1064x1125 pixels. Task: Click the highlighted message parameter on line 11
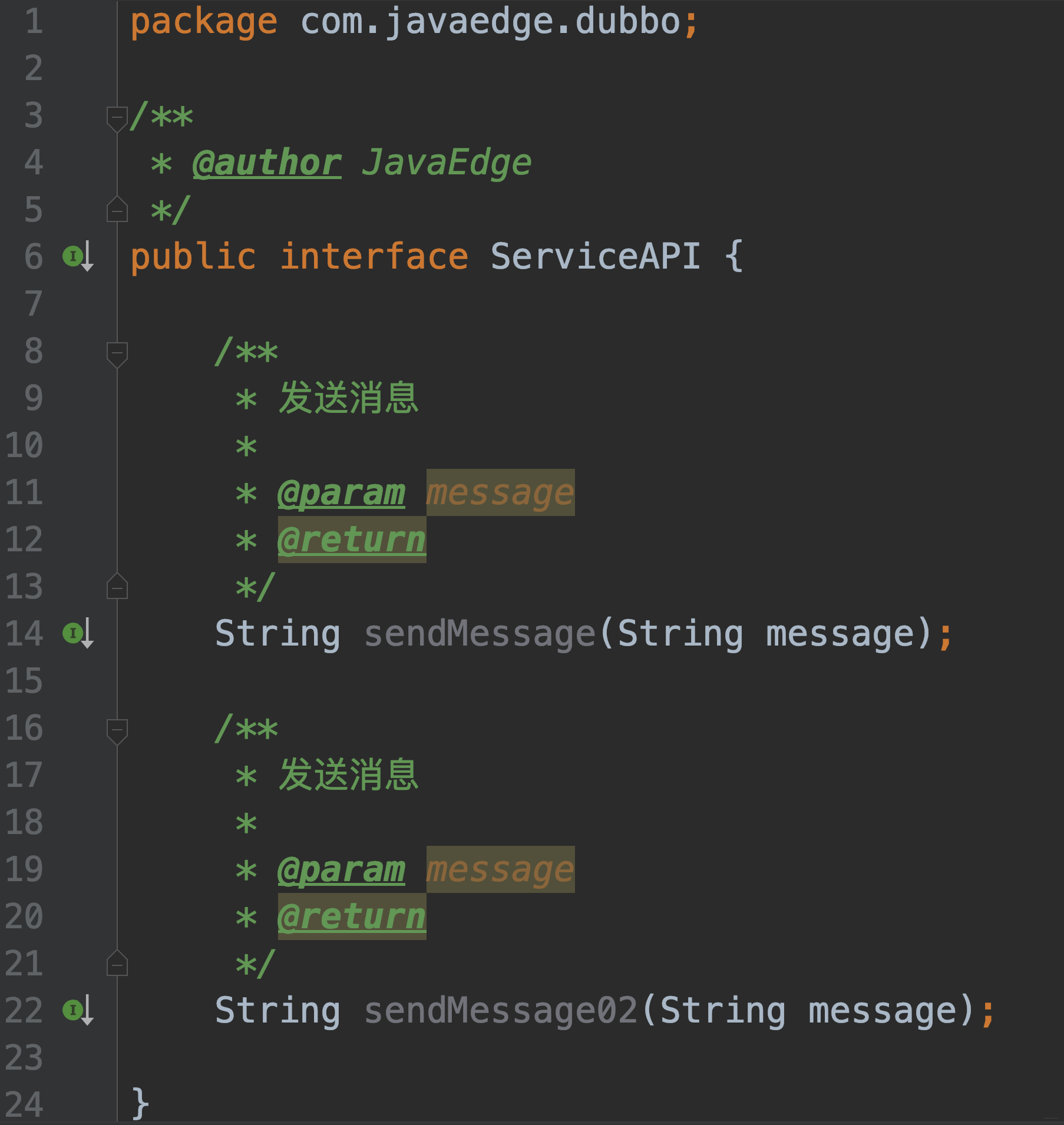click(x=500, y=492)
